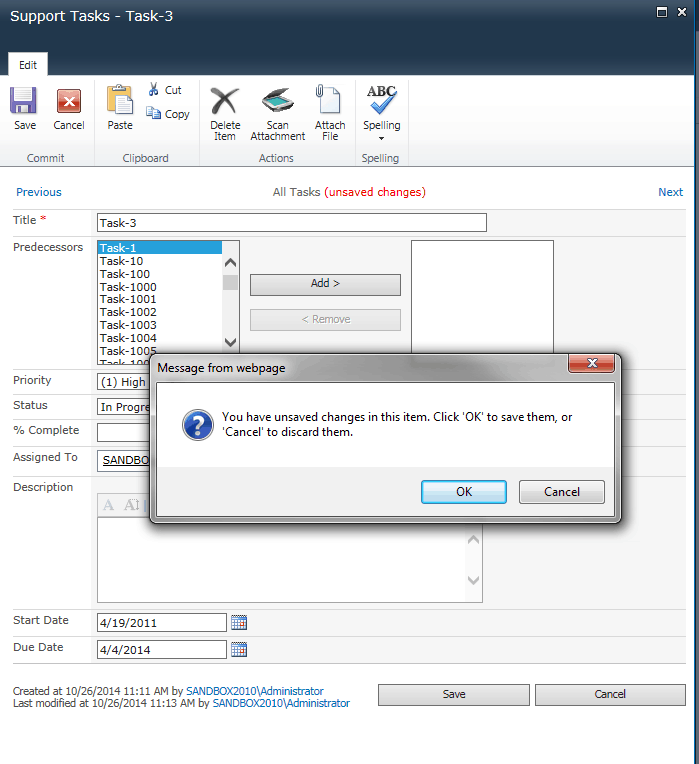Switch to the Edit ribbon tab

(28, 65)
